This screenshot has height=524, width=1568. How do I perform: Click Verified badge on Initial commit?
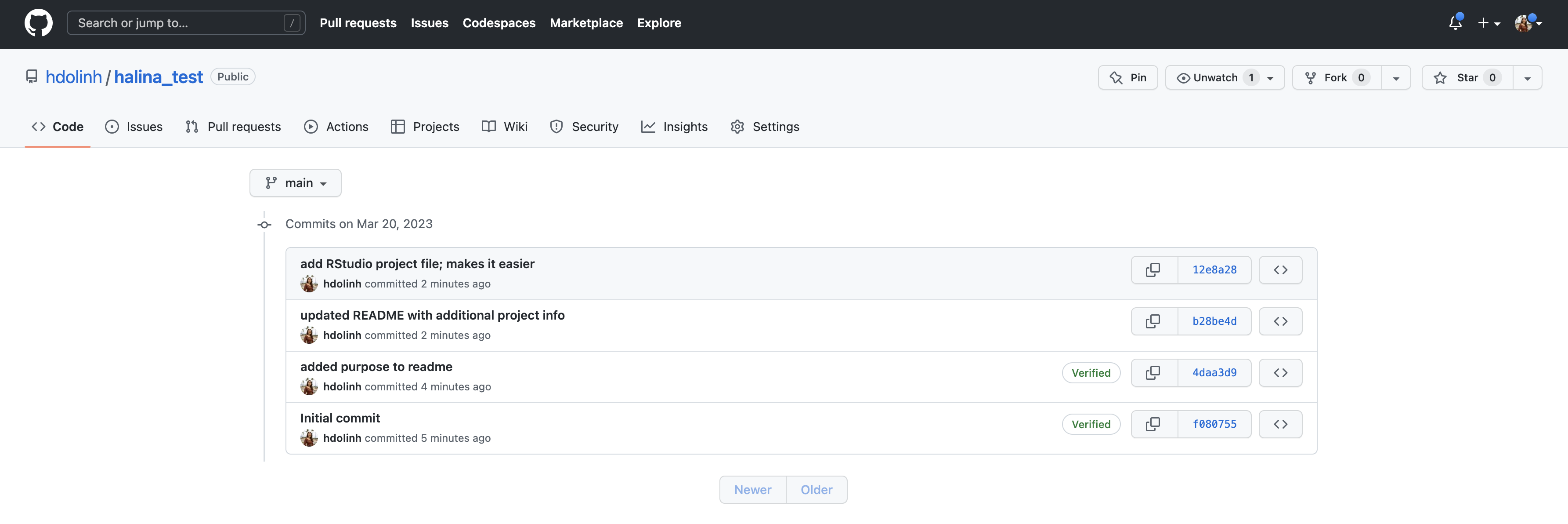[1091, 424]
